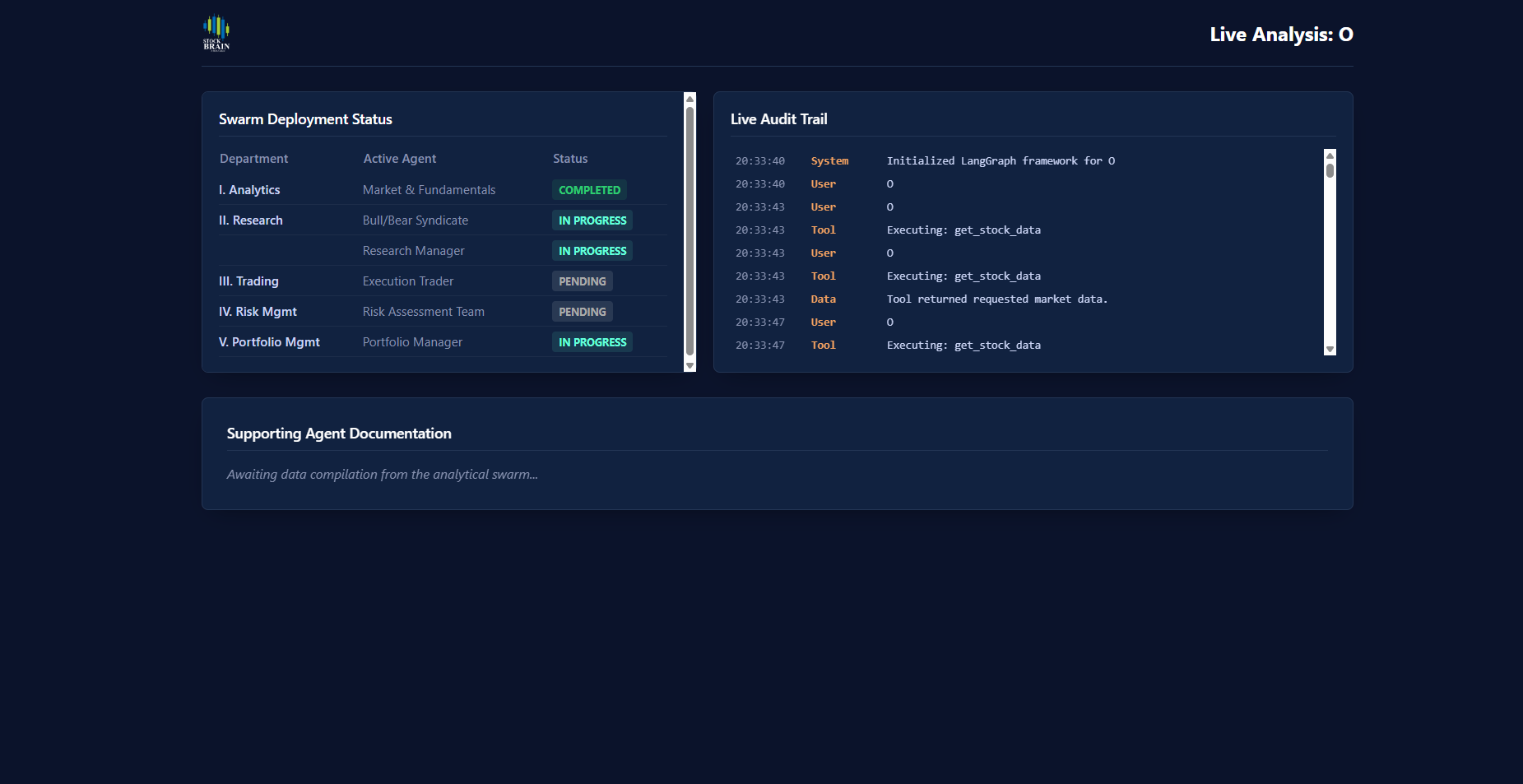Click swarm status panel scroll-up arrow

tap(690, 99)
